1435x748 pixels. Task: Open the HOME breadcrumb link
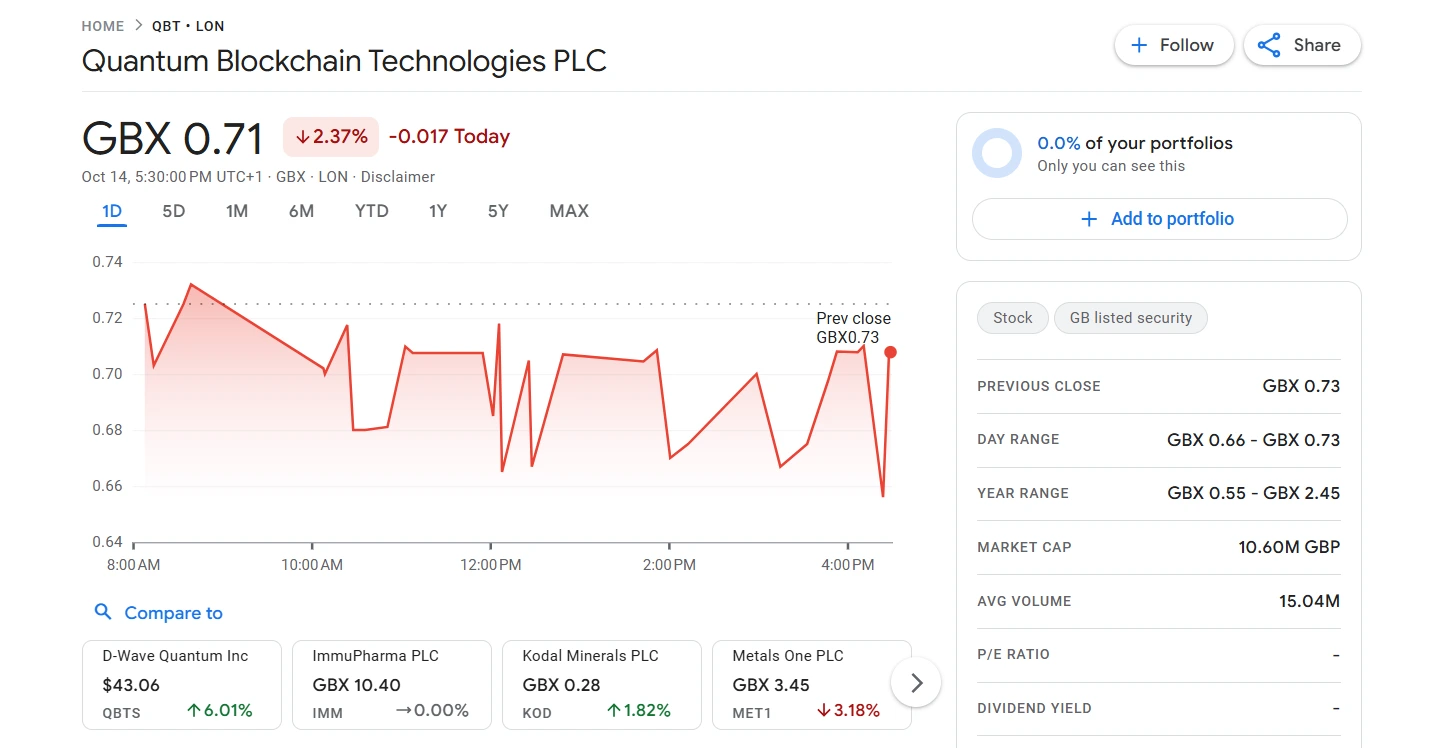click(x=102, y=26)
